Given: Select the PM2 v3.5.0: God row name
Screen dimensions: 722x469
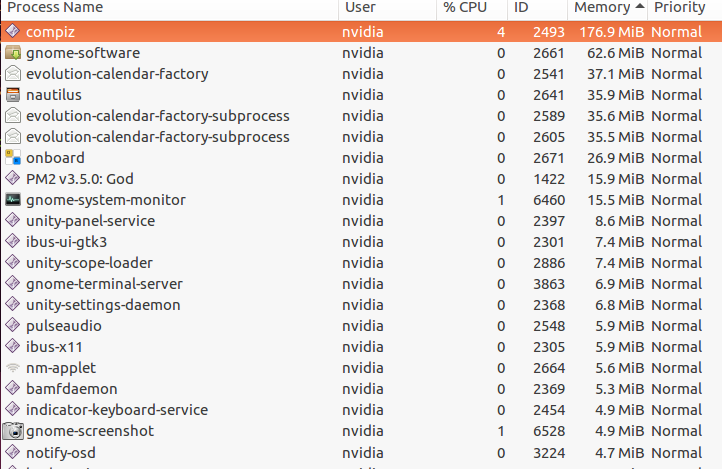Looking at the screenshot, I should (x=80, y=179).
